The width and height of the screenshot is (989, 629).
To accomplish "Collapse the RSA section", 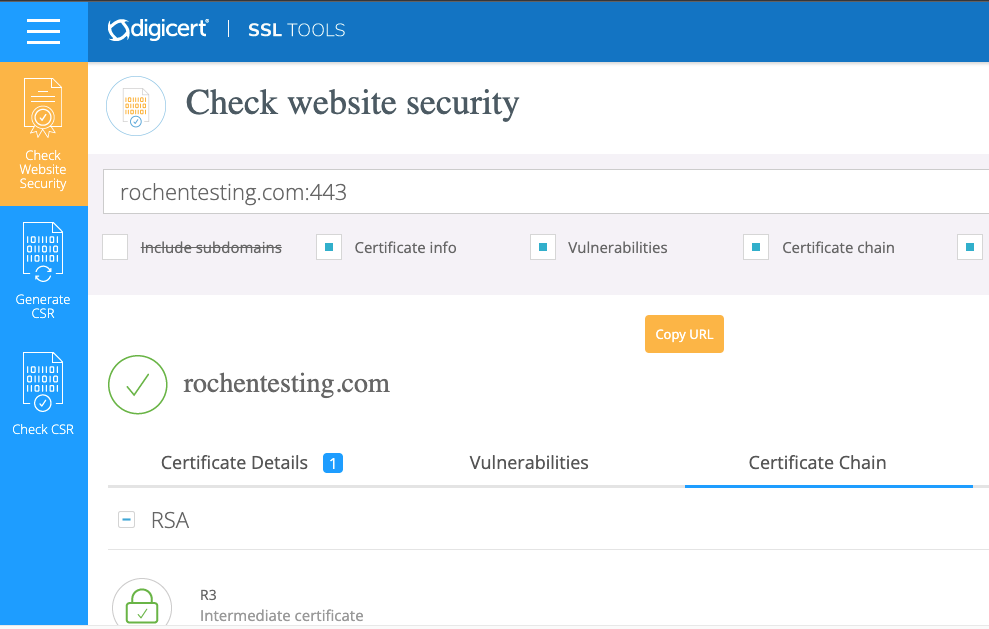I will 127,520.
